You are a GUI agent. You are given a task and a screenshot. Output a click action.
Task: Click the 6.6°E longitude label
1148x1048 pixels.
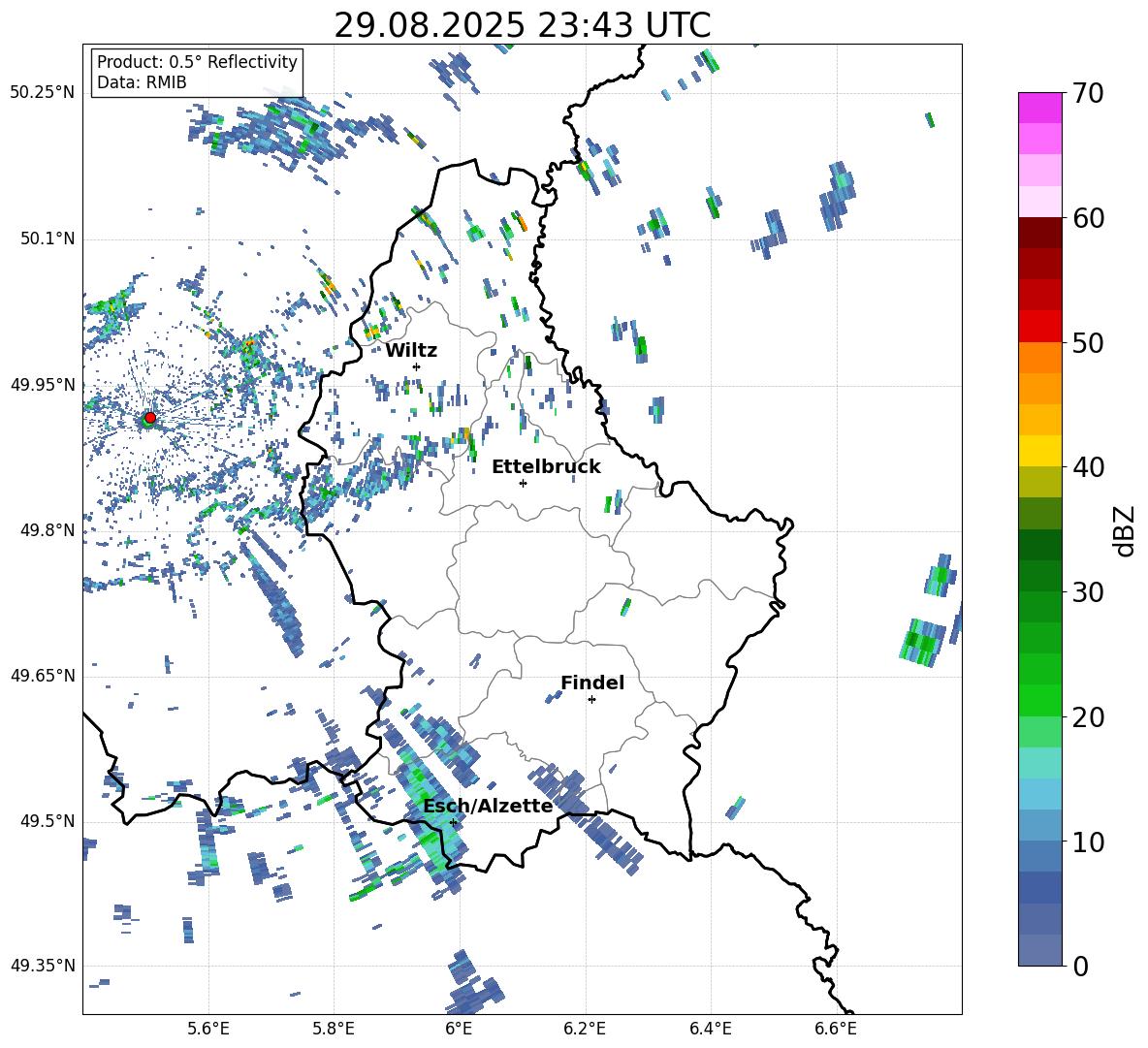[836, 1030]
